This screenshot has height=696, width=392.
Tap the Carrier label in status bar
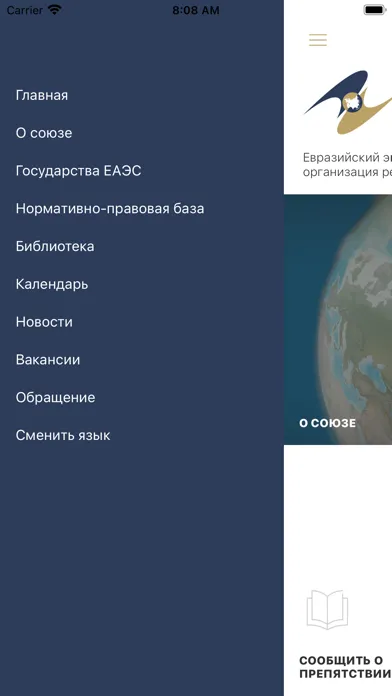click(25, 10)
